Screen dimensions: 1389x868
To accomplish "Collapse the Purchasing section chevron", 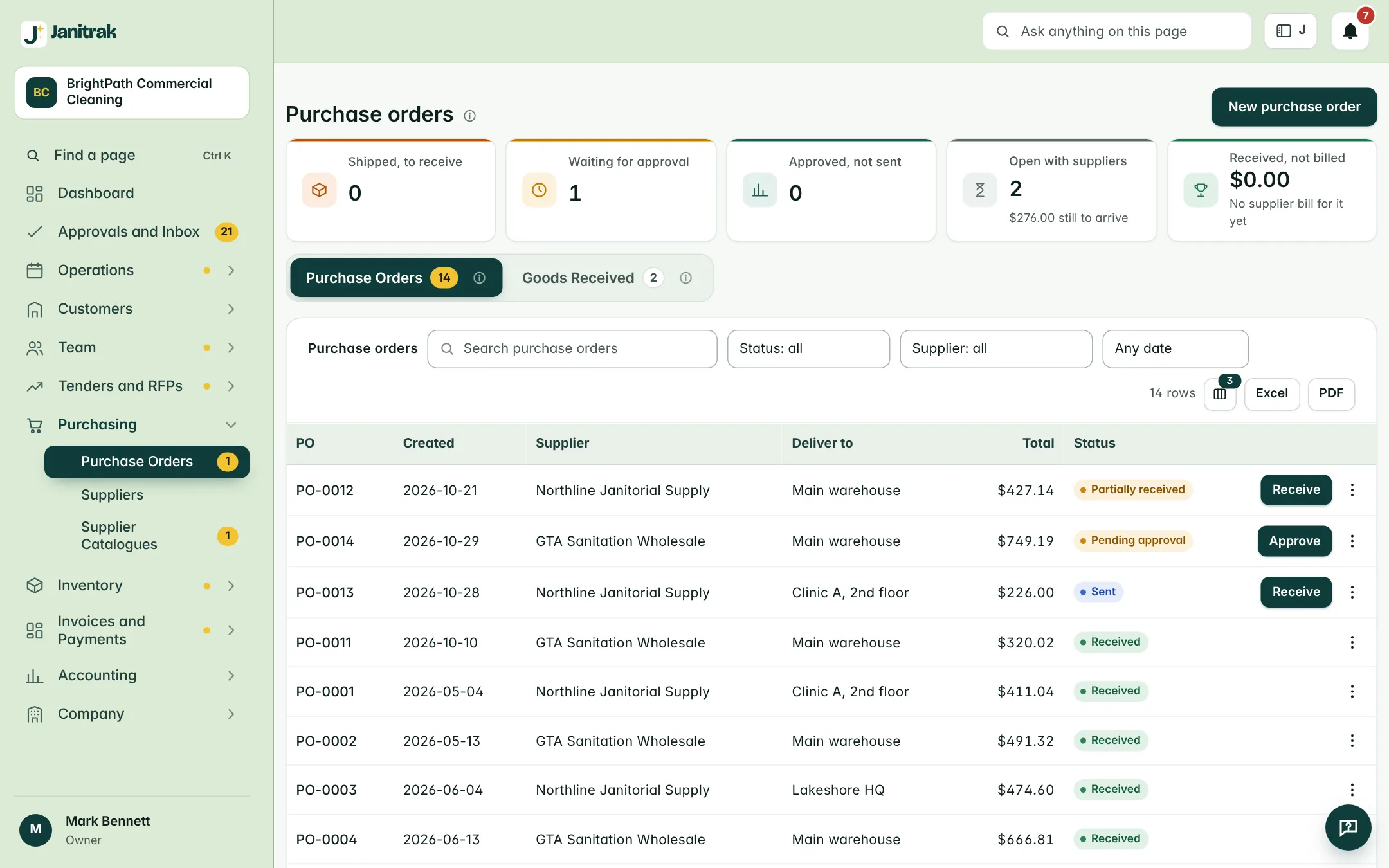I will pos(231,425).
